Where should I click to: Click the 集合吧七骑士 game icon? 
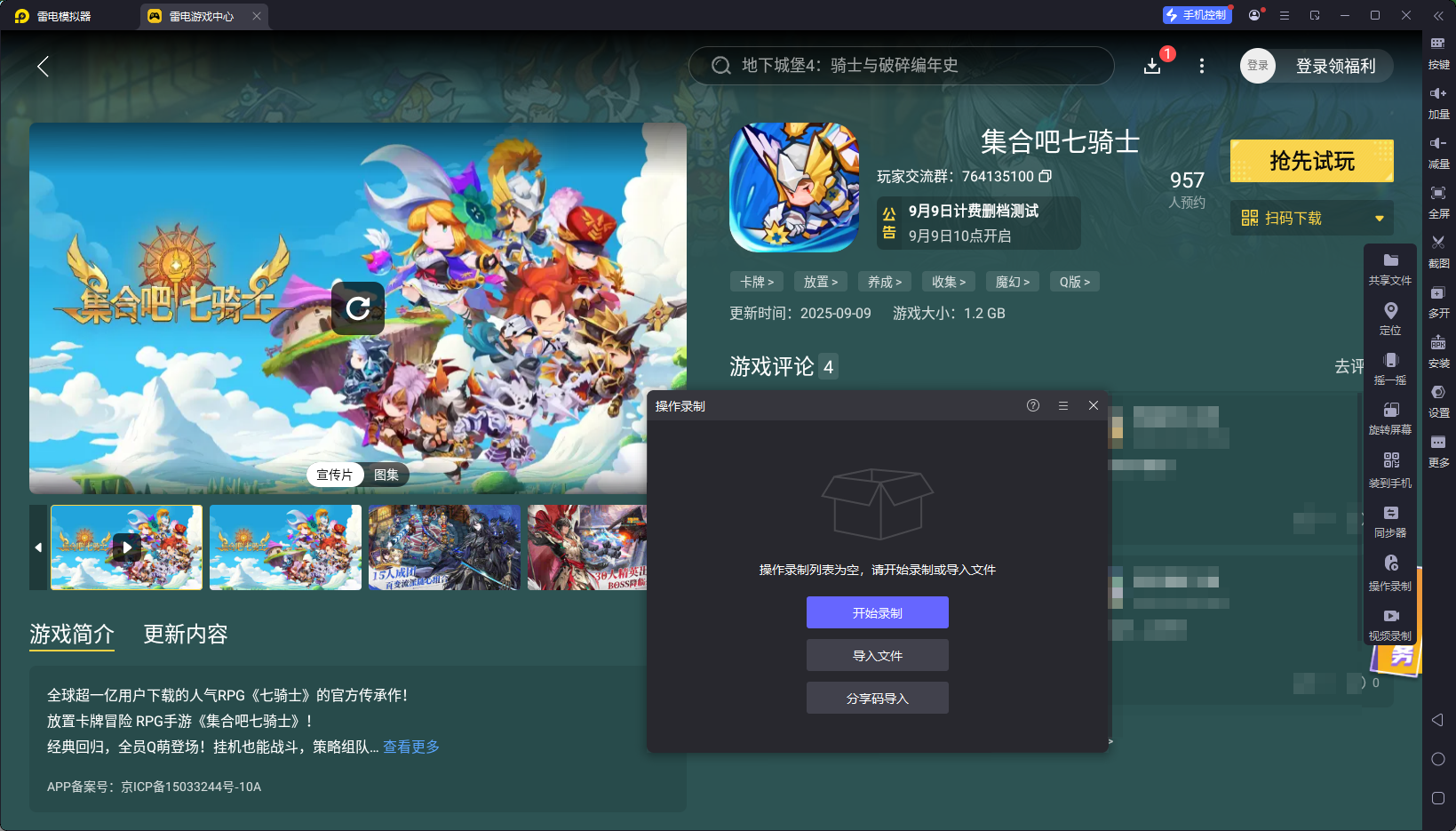(x=794, y=188)
